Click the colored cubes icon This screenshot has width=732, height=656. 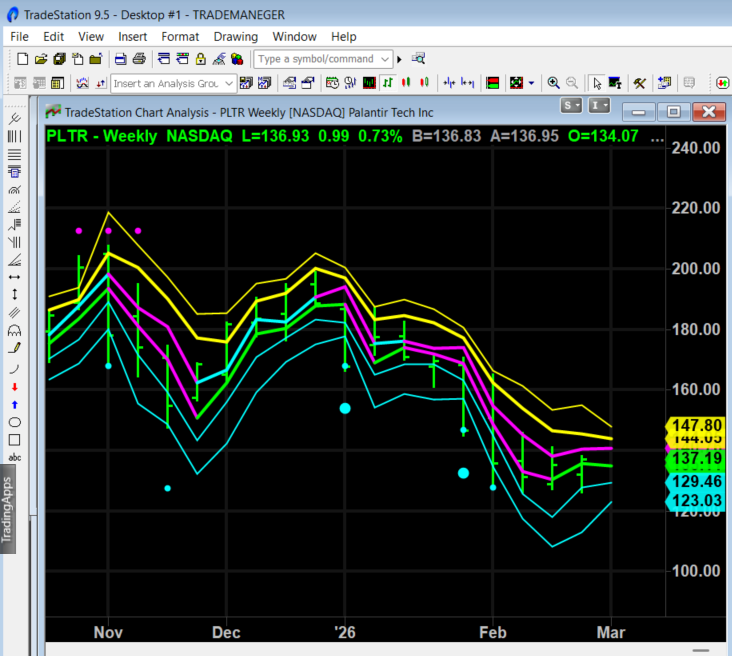tap(237, 59)
